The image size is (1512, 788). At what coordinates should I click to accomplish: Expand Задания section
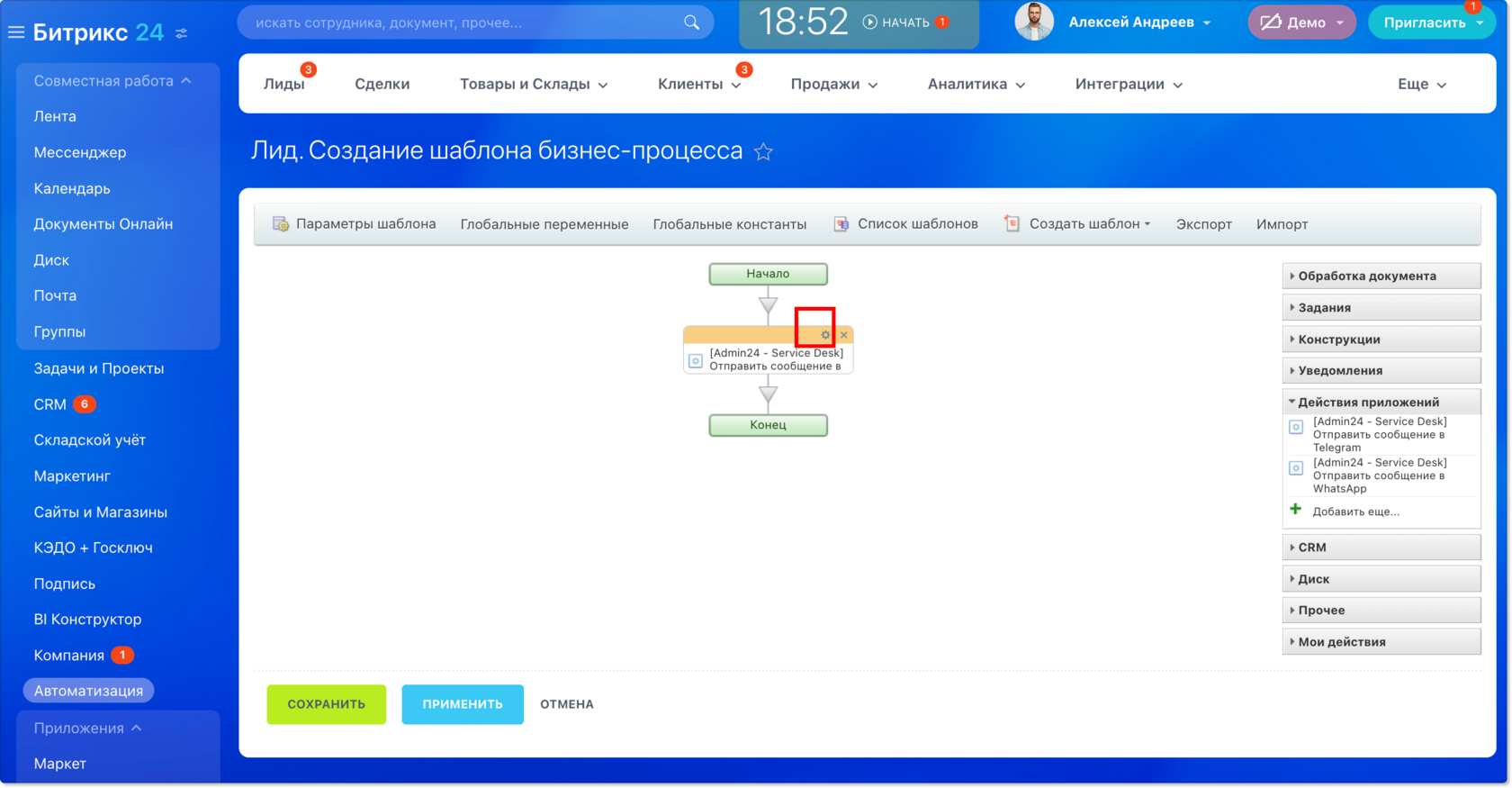[x=1381, y=308]
